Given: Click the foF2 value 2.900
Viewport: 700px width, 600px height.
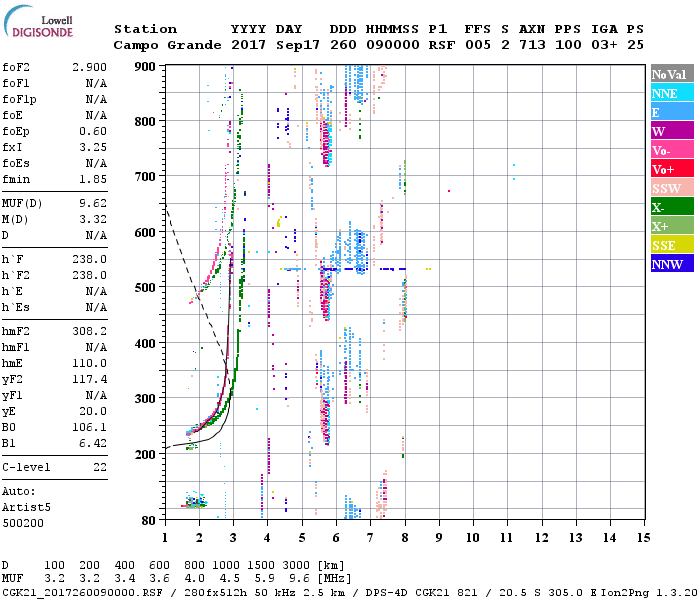Looking at the screenshot, I should click(x=90, y=65).
